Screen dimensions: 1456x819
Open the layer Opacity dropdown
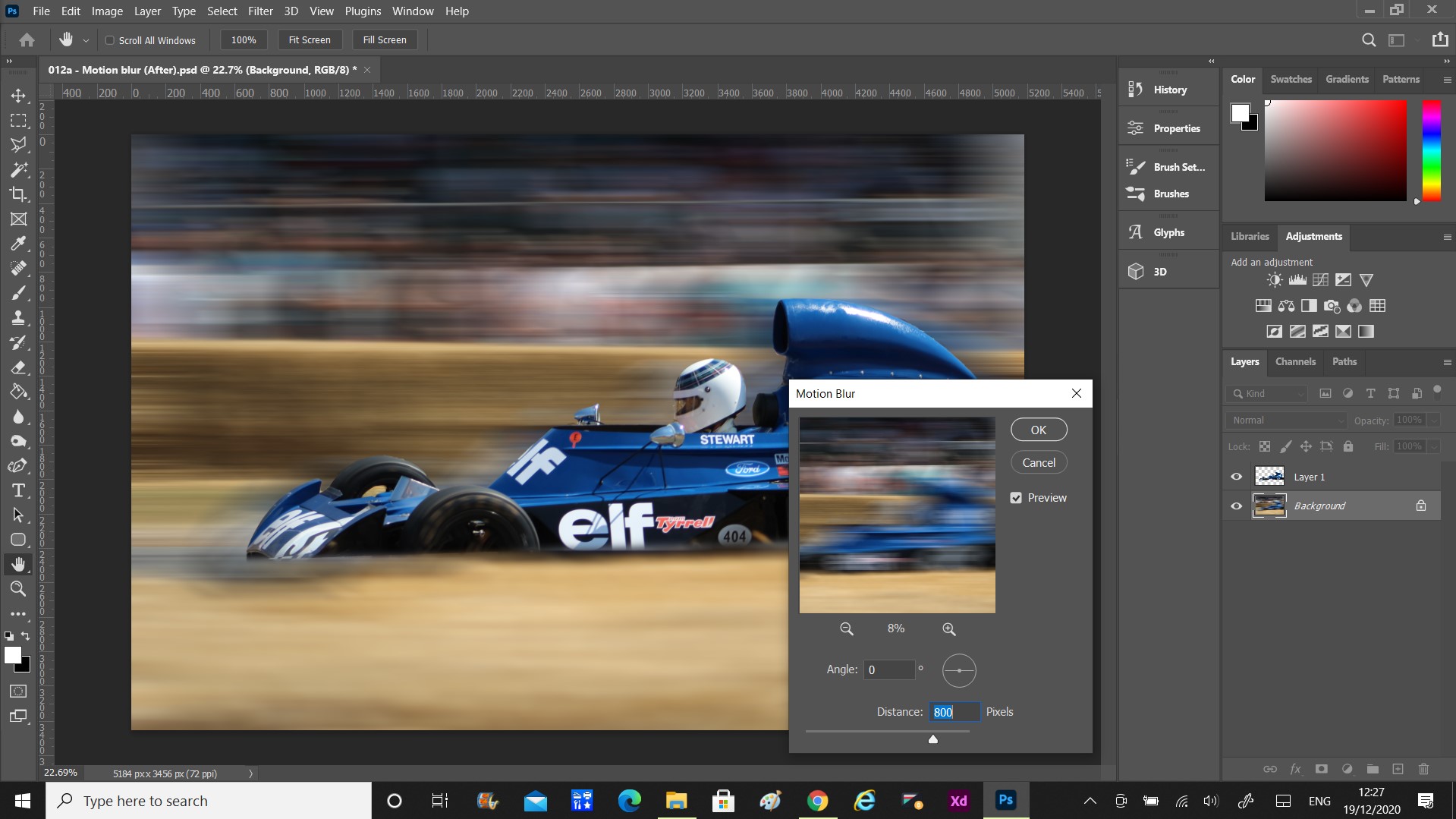[1432, 420]
